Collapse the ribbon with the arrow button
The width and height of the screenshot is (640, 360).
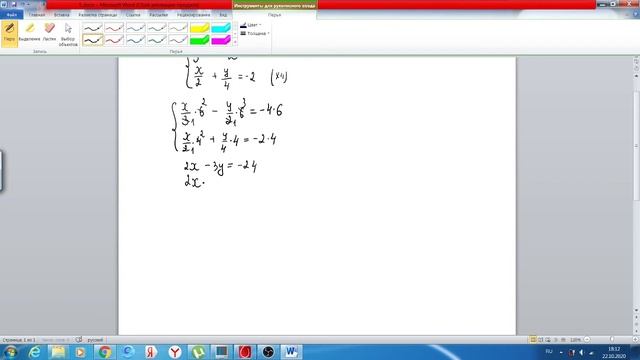pyautogui.click(x=628, y=15)
